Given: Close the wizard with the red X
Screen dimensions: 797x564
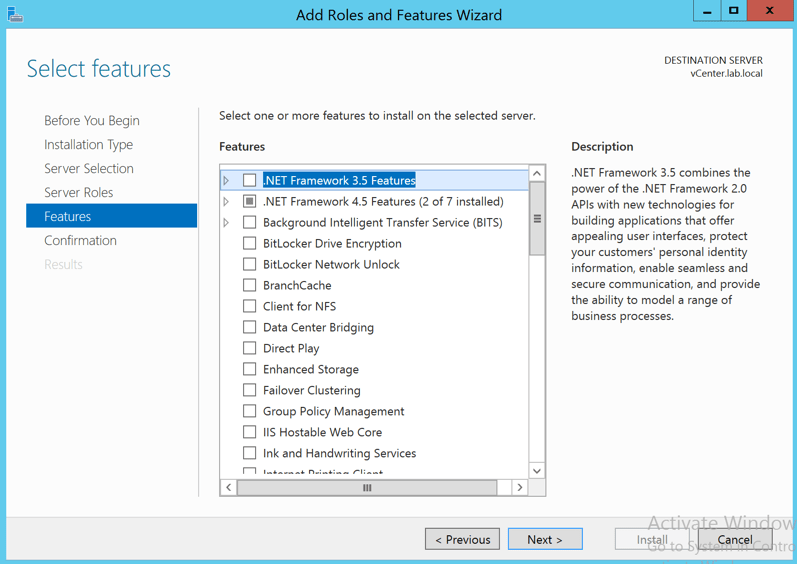Looking at the screenshot, I should point(769,11).
